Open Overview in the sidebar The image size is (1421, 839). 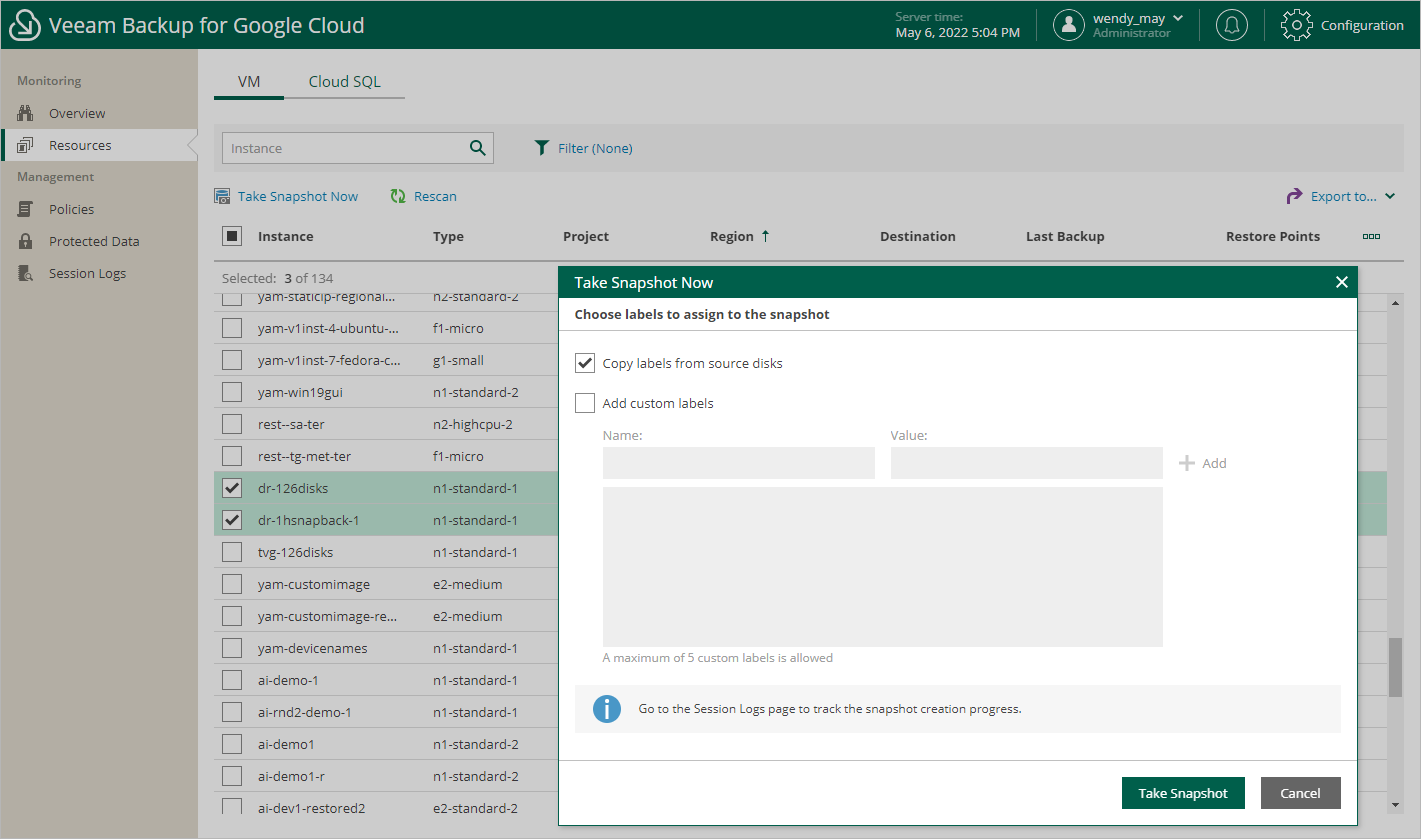click(x=77, y=113)
